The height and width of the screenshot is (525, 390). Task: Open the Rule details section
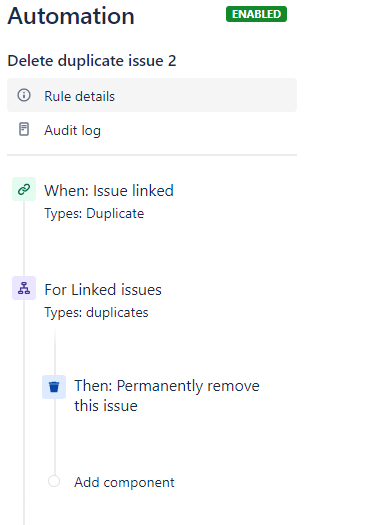pos(152,95)
